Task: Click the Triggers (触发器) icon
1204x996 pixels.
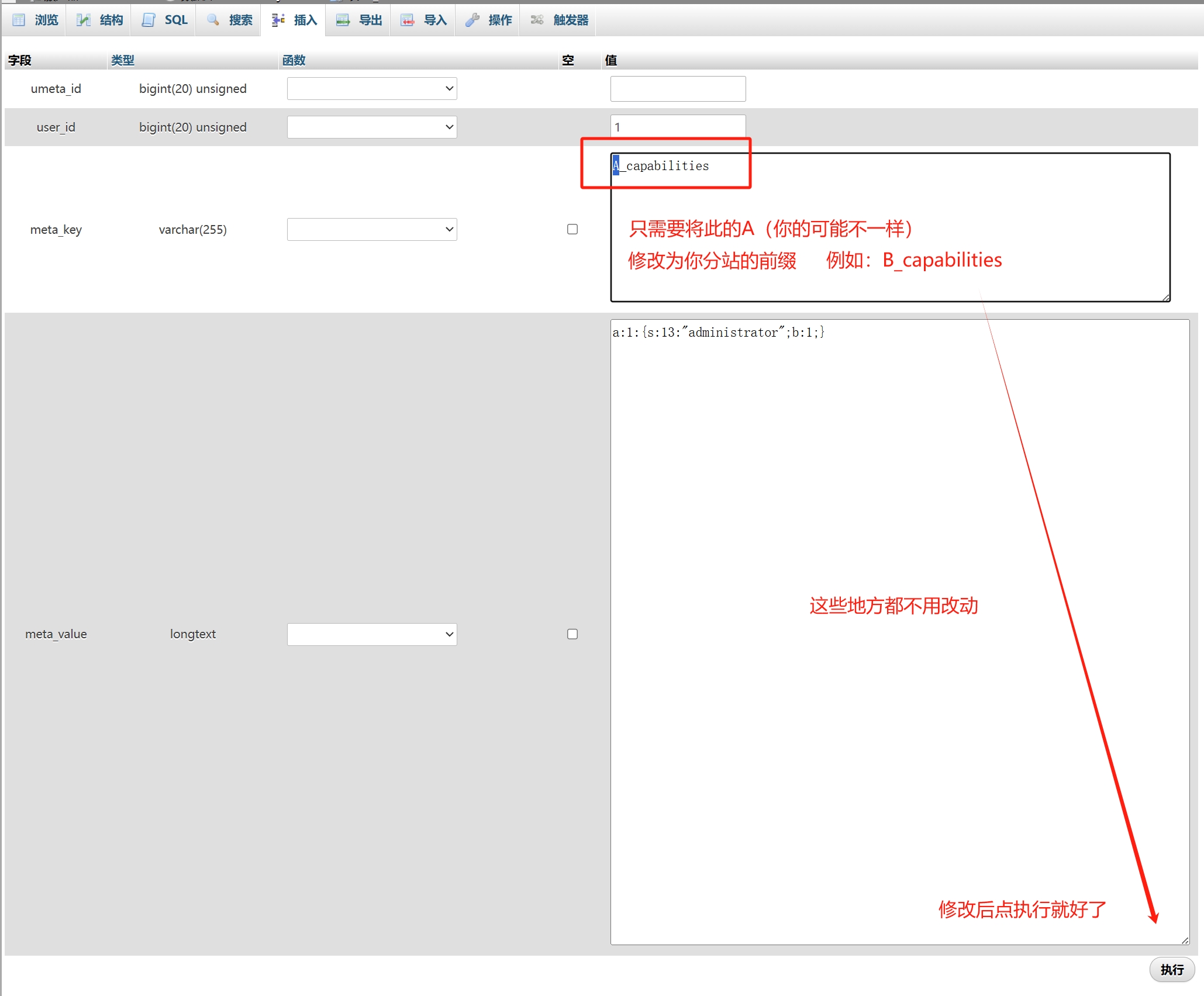Action: coord(537,20)
